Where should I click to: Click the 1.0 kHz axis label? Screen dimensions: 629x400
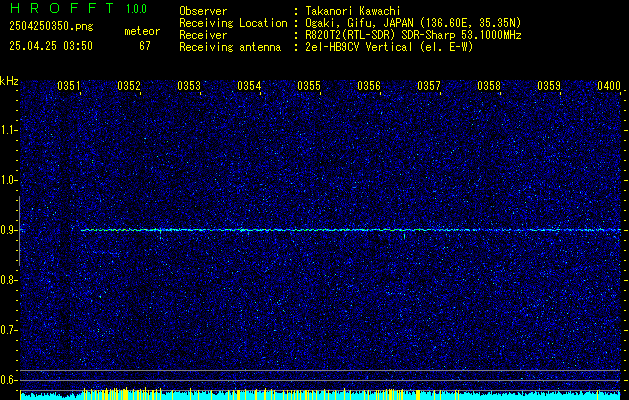(8, 180)
